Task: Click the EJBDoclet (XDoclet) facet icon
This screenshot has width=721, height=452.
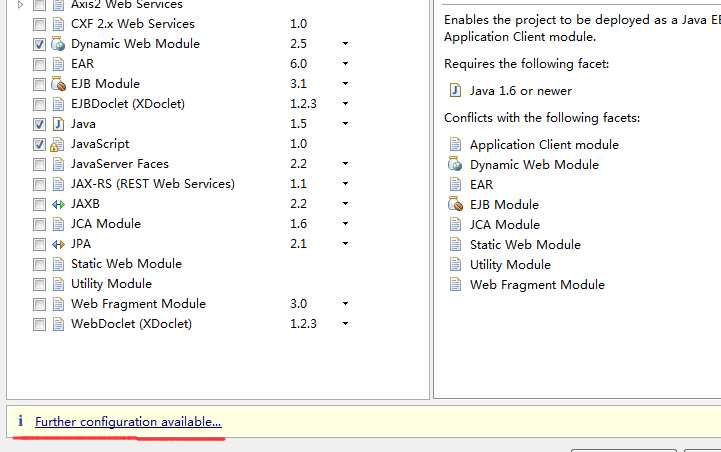Action: pyautogui.click(x=58, y=104)
